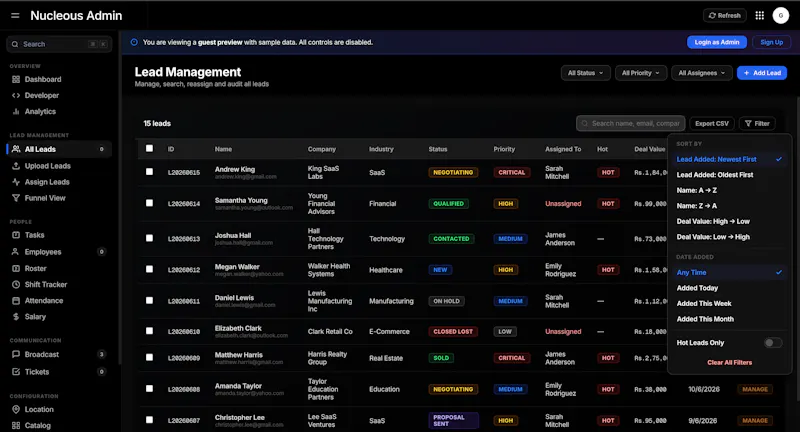Click CLOSED LOST badge for Elizabeth Clark
This screenshot has width=800, height=432.
click(453, 332)
